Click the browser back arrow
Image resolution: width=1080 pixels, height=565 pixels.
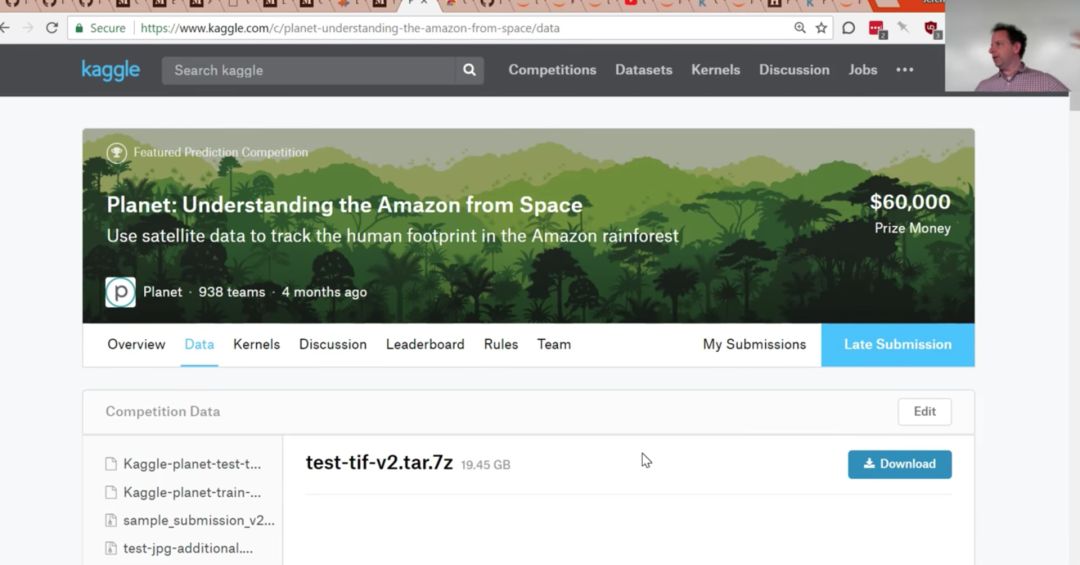tap(5, 28)
